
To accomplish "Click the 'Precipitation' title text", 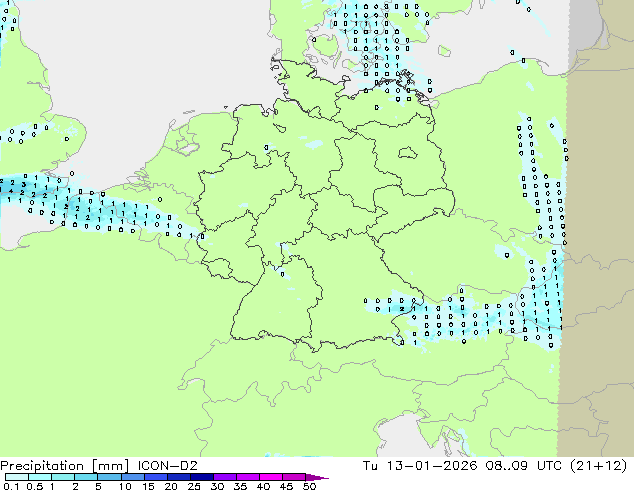I will 42,466.
